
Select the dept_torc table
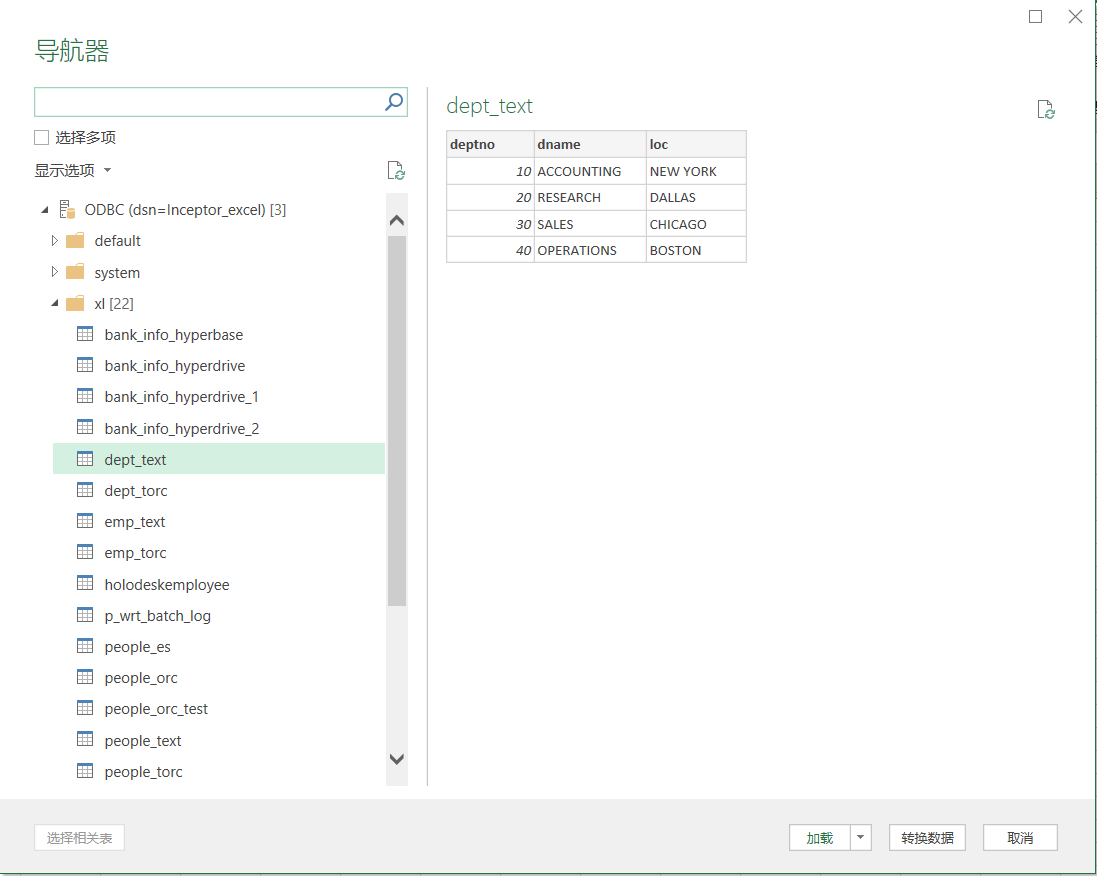pyautogui.click(x=136, y=491)
